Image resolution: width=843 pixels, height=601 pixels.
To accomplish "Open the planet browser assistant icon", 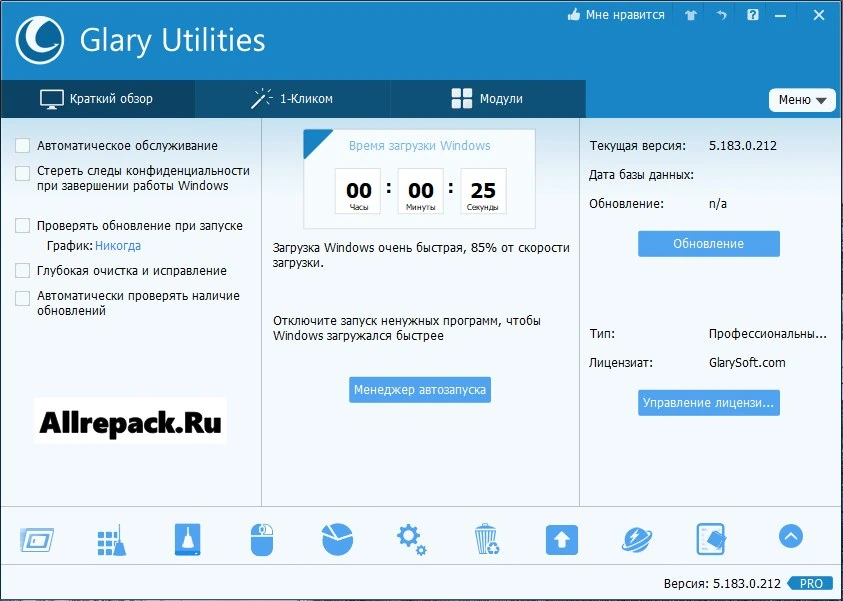I will [x=637, y=540].
